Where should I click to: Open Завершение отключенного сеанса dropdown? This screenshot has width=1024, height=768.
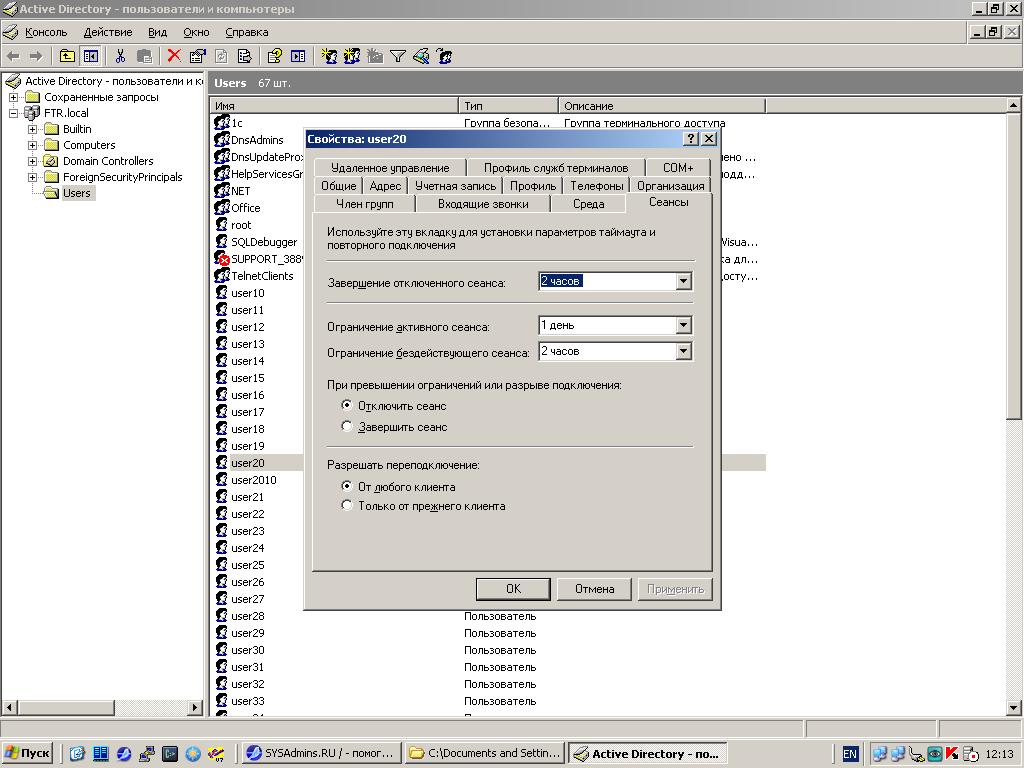click(x=684, y=281)
